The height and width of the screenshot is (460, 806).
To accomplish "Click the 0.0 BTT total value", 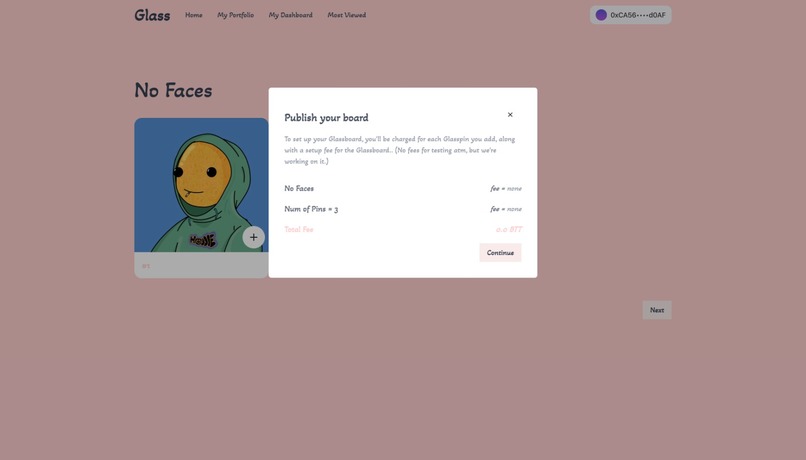I will point(509,229).
